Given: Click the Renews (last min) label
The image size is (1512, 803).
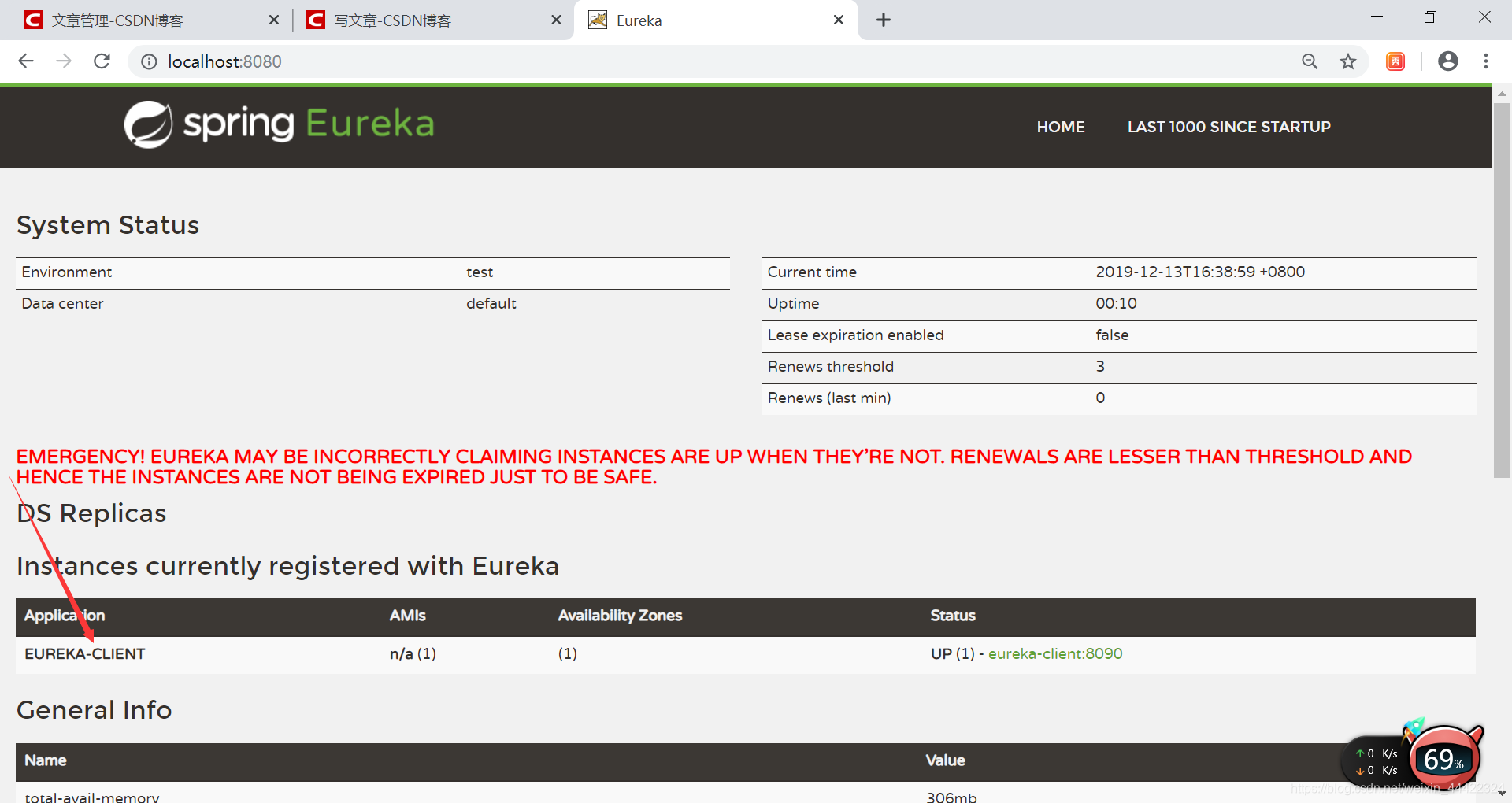Looking at the screenshot, I should click(x=829, y=398).
